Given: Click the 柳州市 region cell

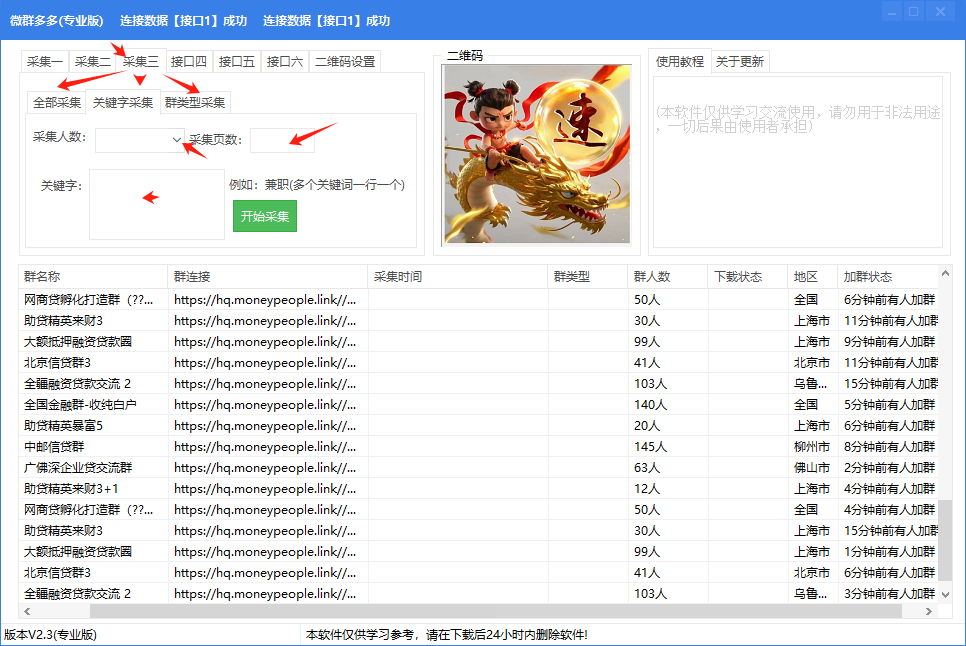Looking at the screenshot, I should [812, 446].
